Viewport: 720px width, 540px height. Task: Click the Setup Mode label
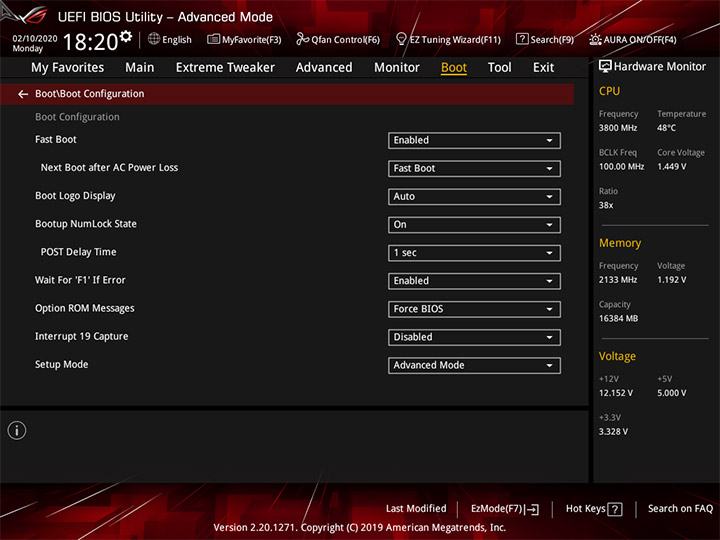point(62,365)
